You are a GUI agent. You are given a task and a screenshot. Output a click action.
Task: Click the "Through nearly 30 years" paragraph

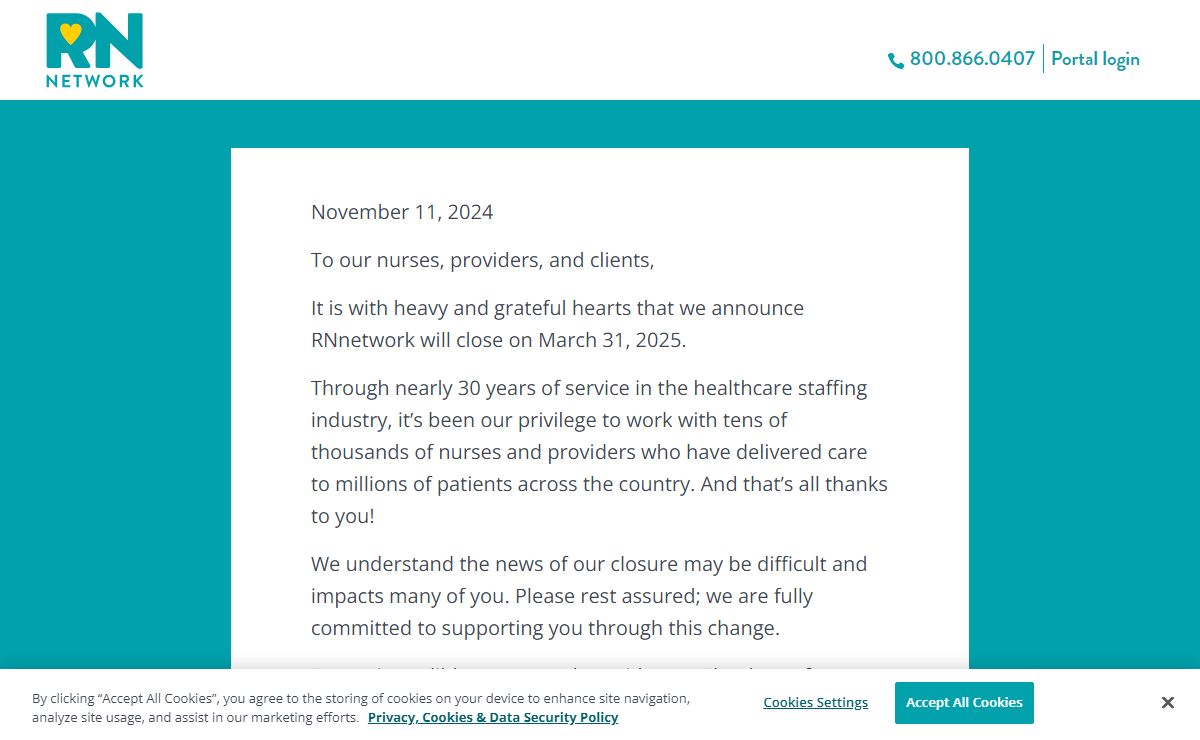click(x=598, y=452)
